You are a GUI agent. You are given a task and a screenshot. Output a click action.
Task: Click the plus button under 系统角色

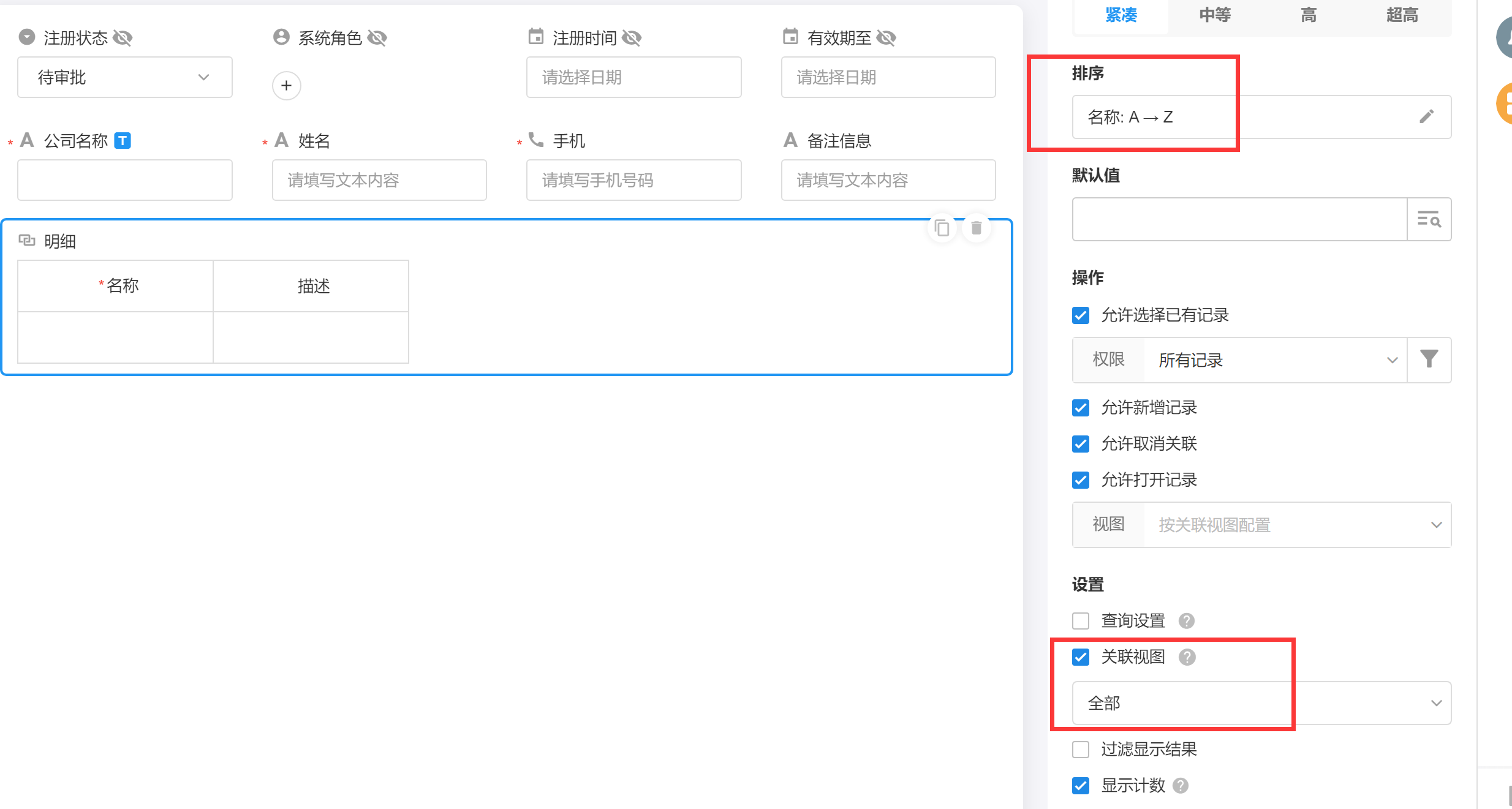pyautogui.click(x=286, y=86)
